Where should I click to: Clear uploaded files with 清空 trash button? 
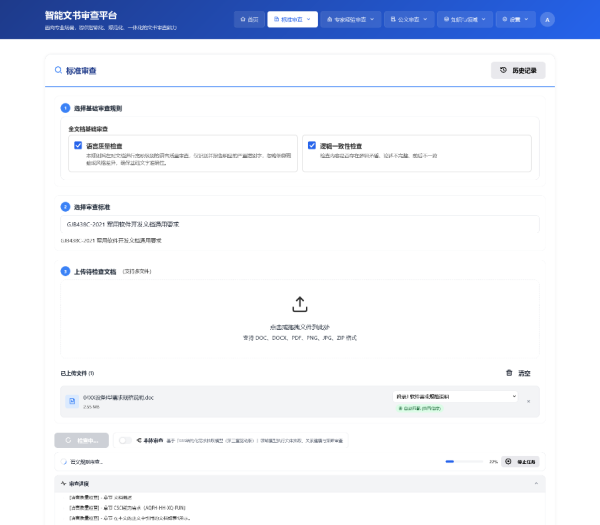(x=518, y=373)
